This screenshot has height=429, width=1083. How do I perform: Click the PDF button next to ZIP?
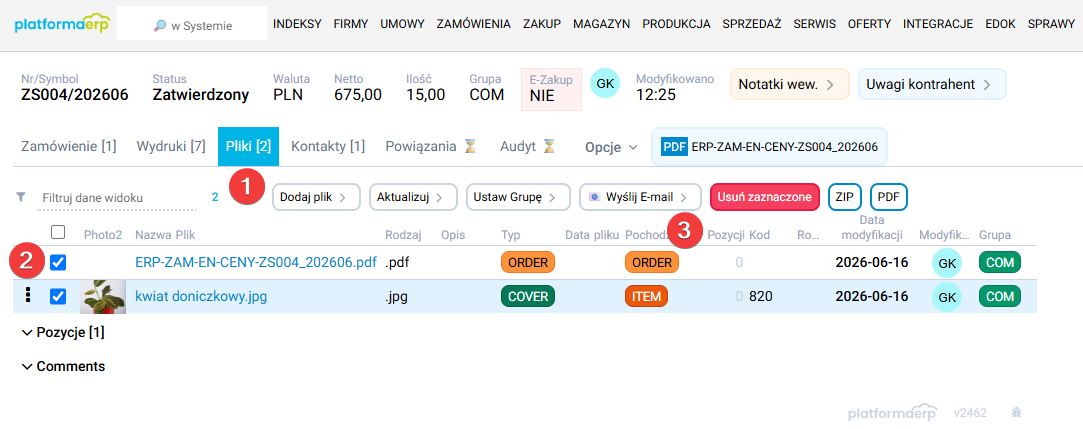(888, 197)
